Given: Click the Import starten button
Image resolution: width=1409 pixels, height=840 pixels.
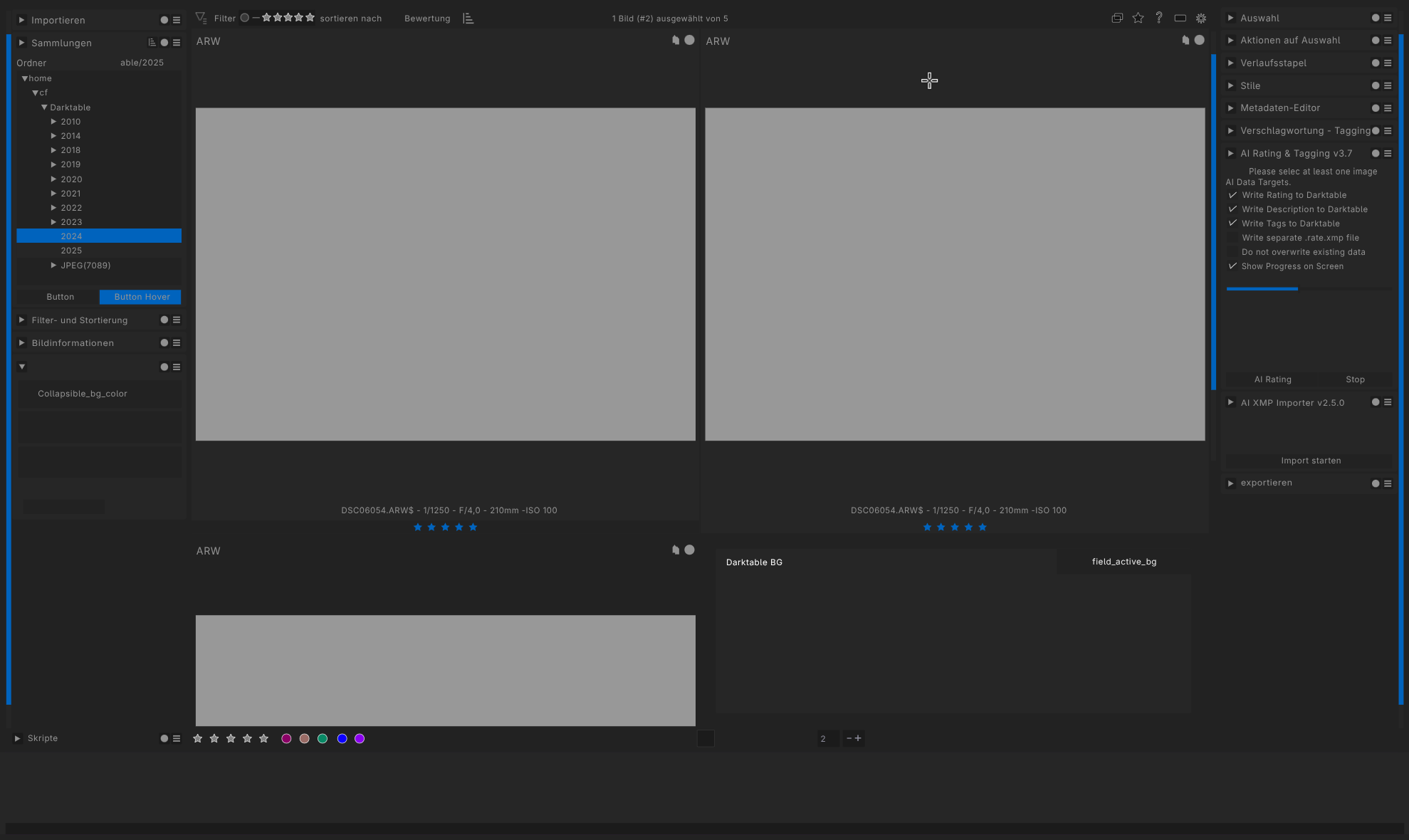Looking at the screenshot, I should pyautogui.click(x=1310, y=461).
